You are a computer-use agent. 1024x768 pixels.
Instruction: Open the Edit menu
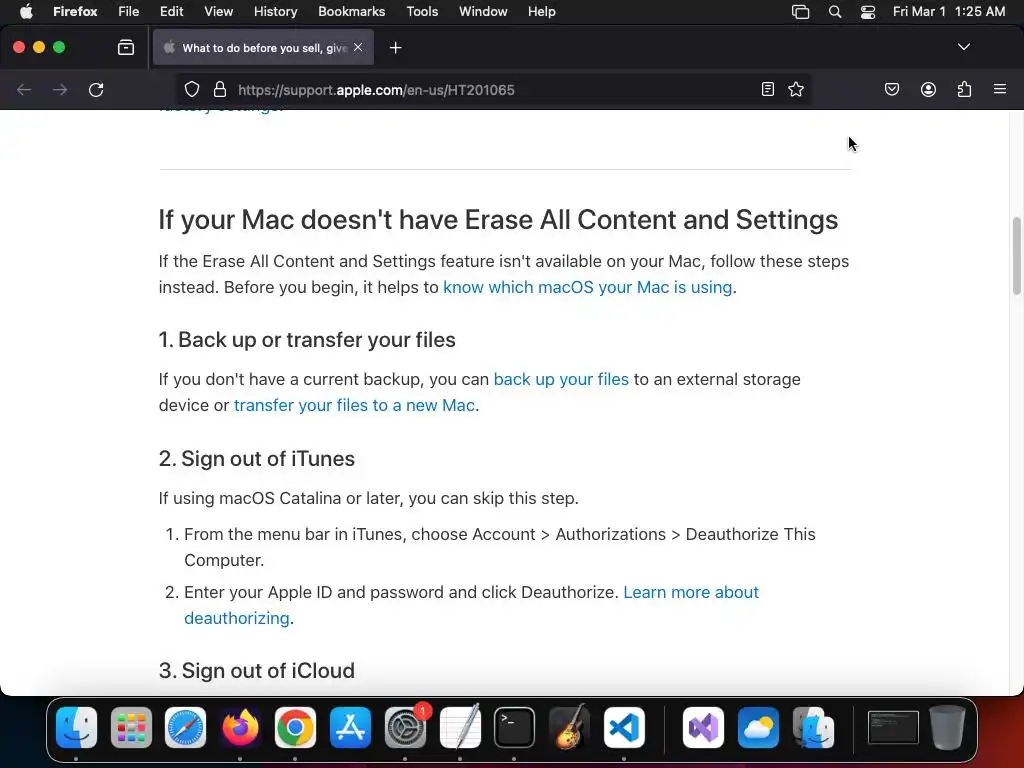pos(171,12)
